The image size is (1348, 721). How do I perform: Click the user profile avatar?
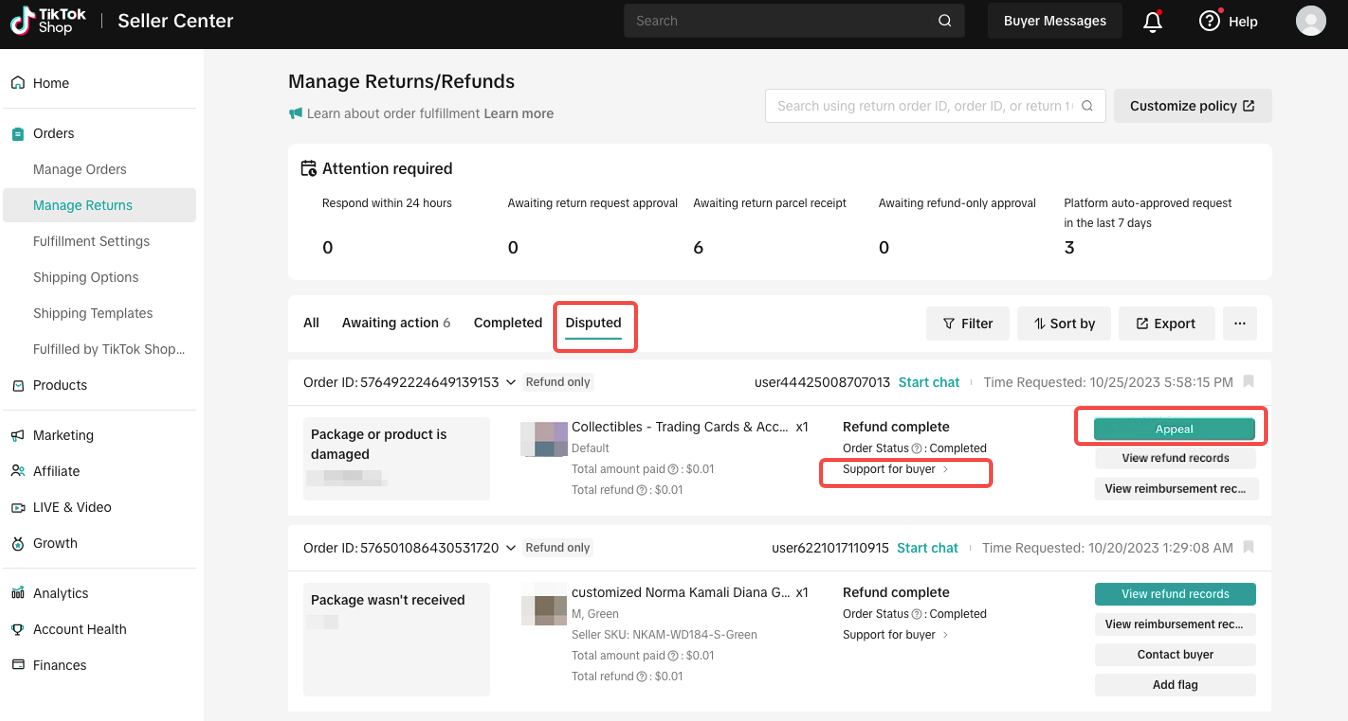[1310, 21]
